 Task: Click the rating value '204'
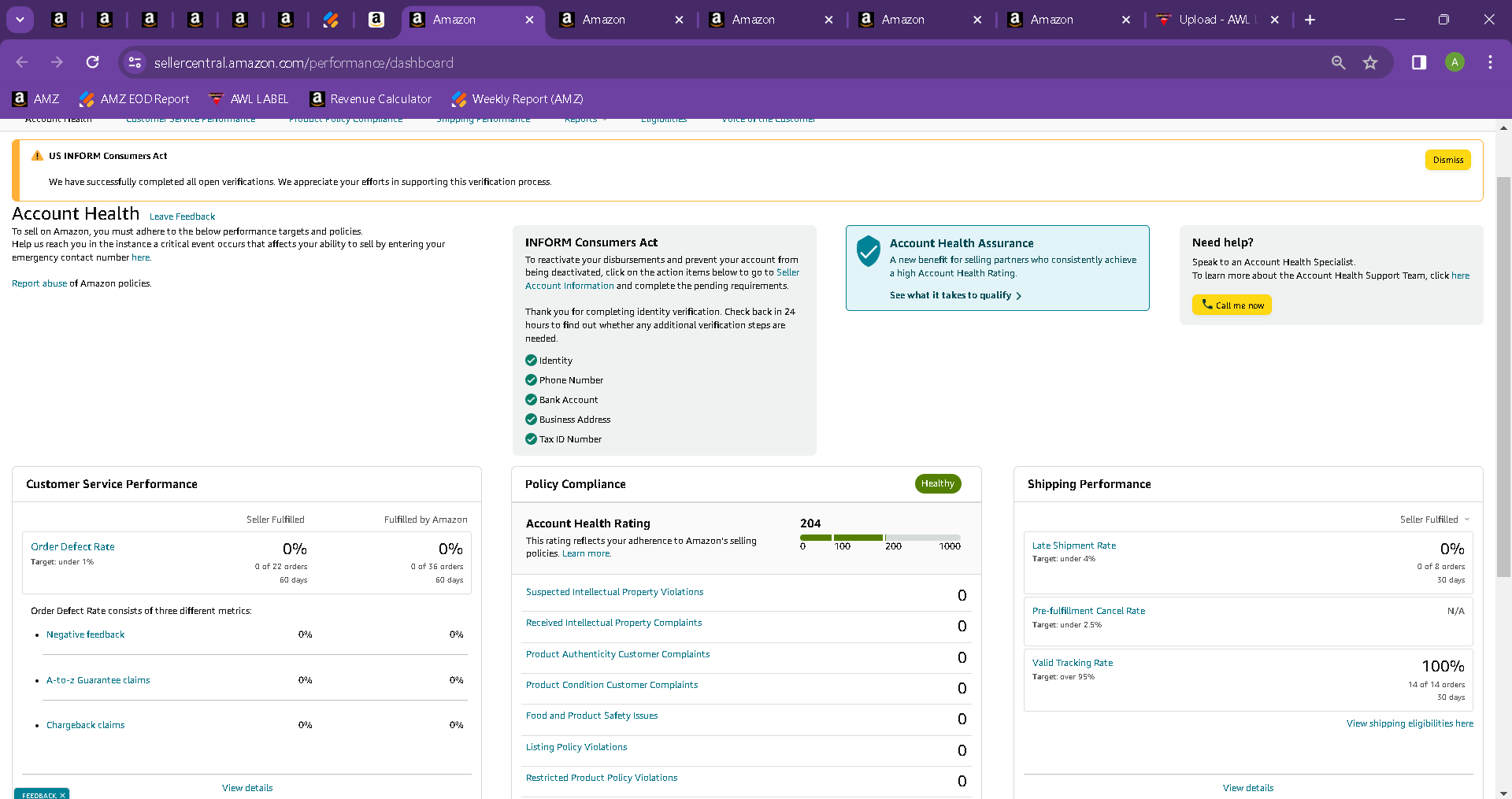tap(810, 523)
